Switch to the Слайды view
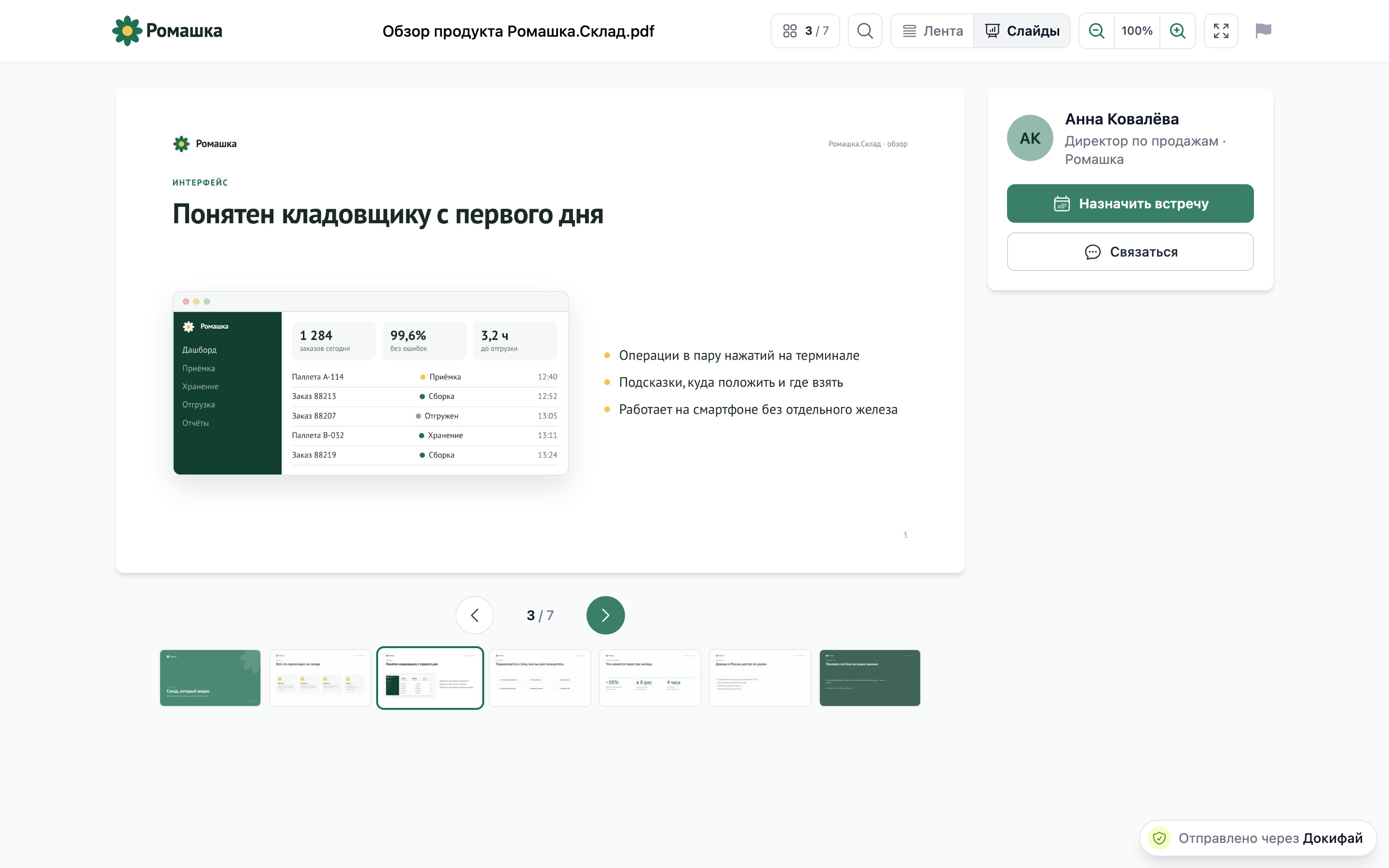This screenshot has width=1389, height=868. coord(1021,31)
